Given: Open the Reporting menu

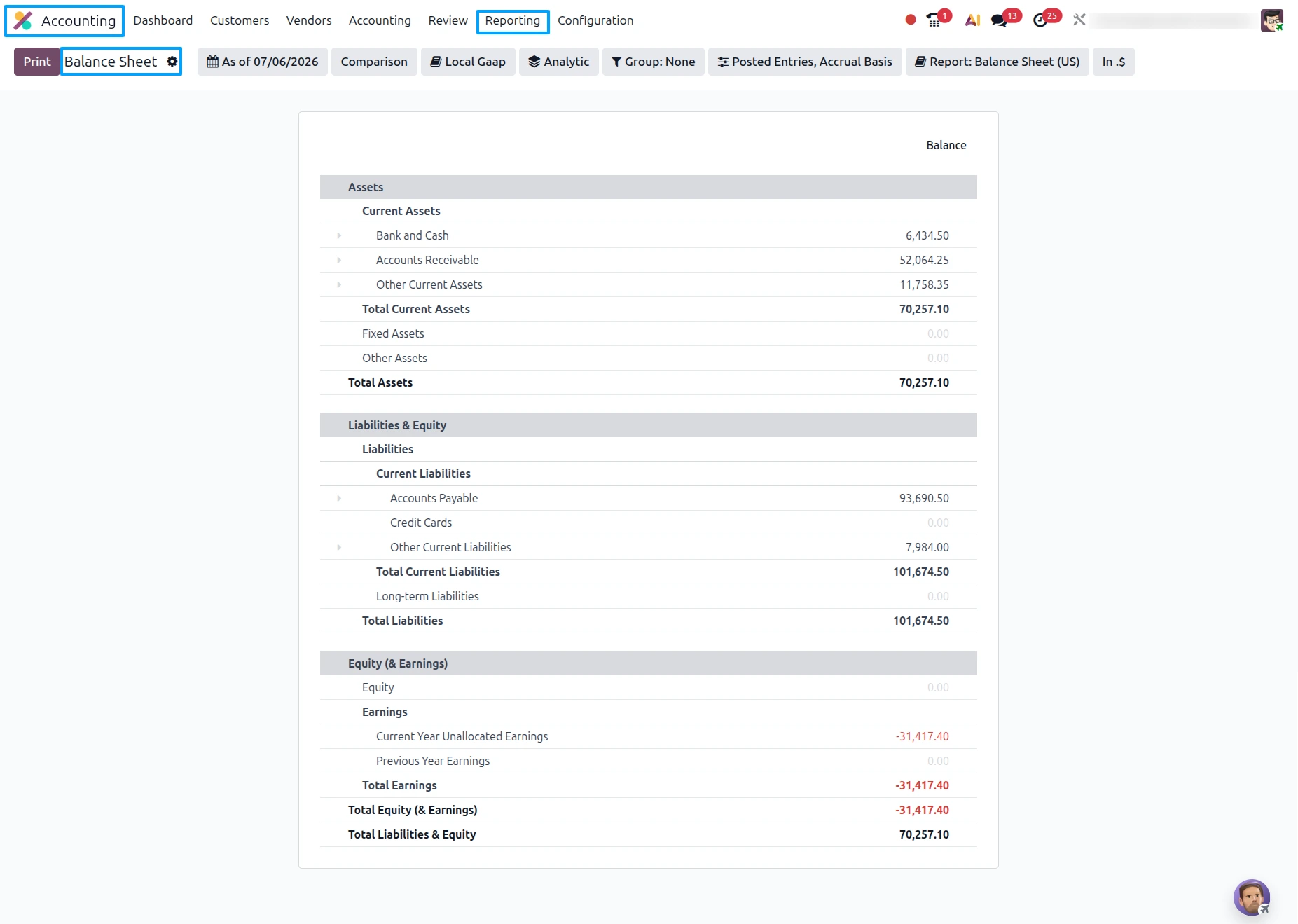Looking at the screenshot, I should point(513,20).
